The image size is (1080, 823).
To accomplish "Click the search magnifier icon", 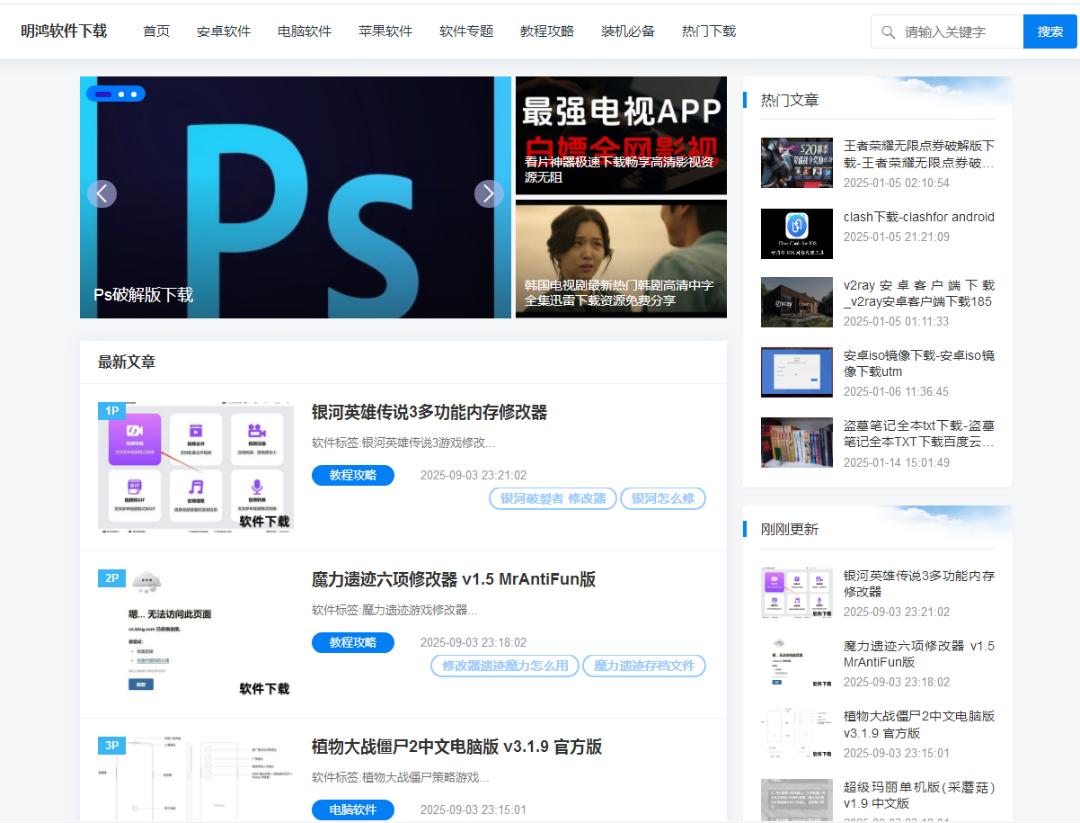I will tap(888, 32).
